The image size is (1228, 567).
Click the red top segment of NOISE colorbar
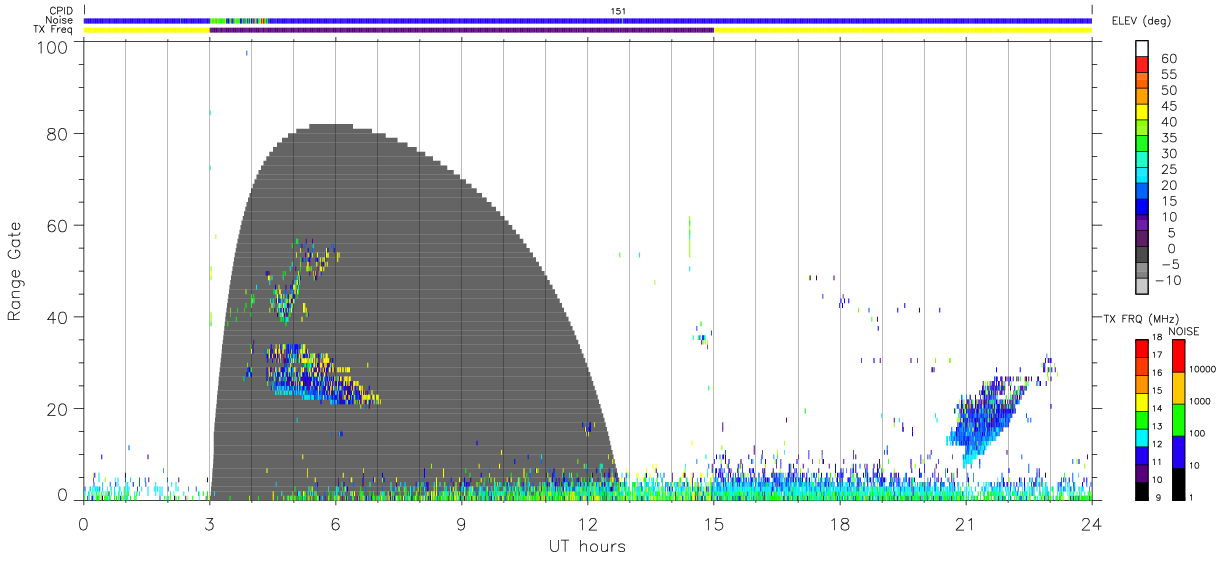[x=1178, y=355]
